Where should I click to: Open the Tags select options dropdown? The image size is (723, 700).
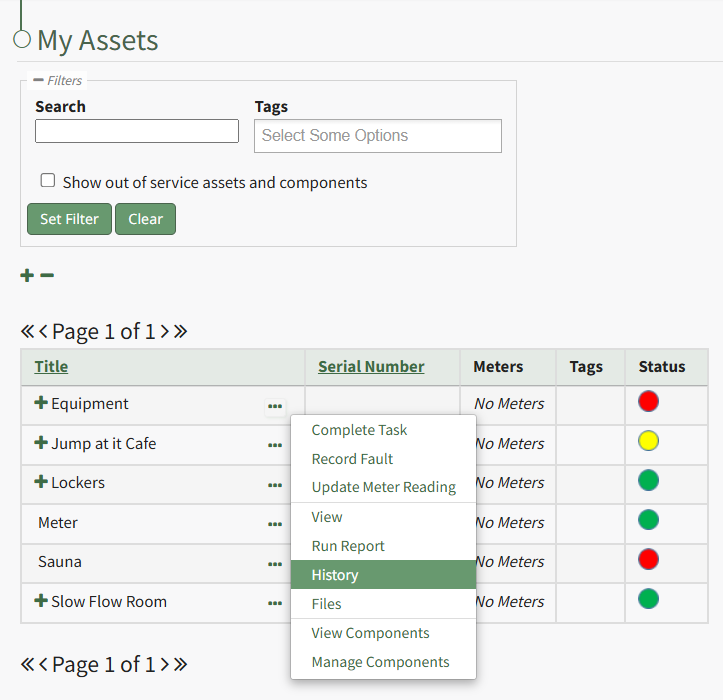[377, 136]
